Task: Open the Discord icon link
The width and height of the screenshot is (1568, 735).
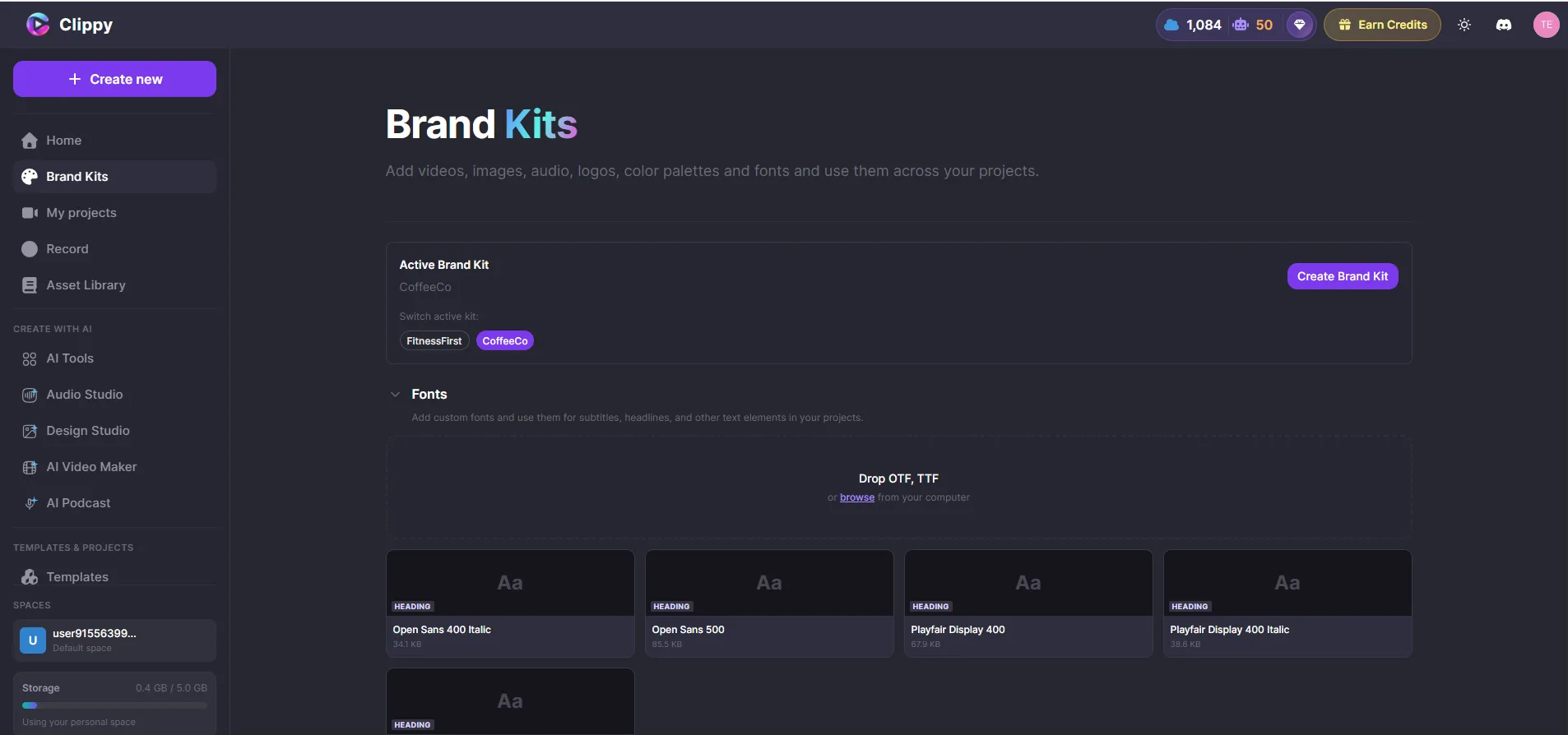Action: [x=1504, y=25]
